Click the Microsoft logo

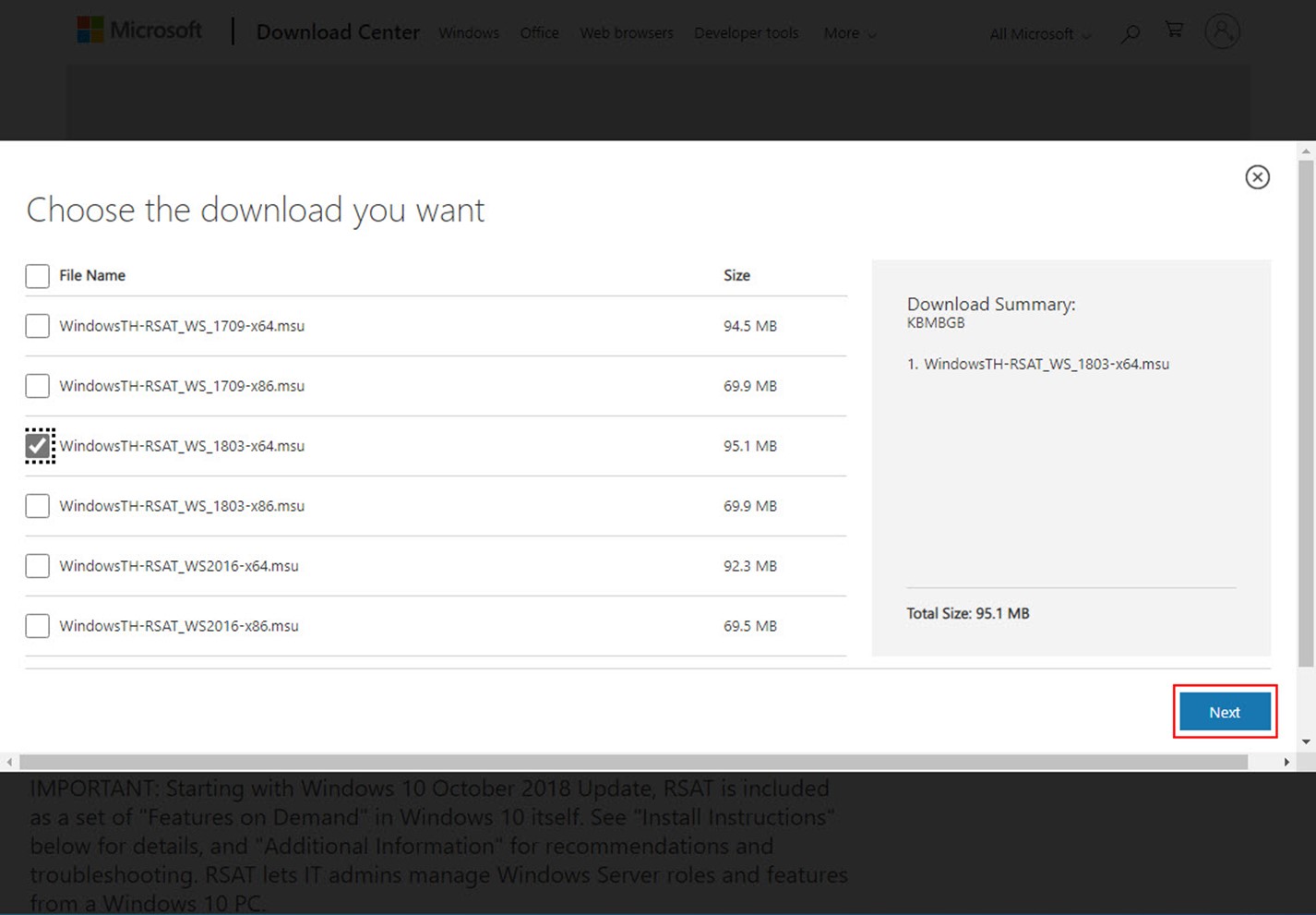point(140,30)
